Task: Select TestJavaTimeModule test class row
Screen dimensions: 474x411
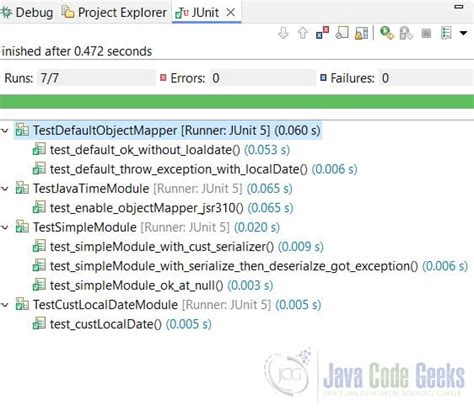Action: [x=154, y=188]
